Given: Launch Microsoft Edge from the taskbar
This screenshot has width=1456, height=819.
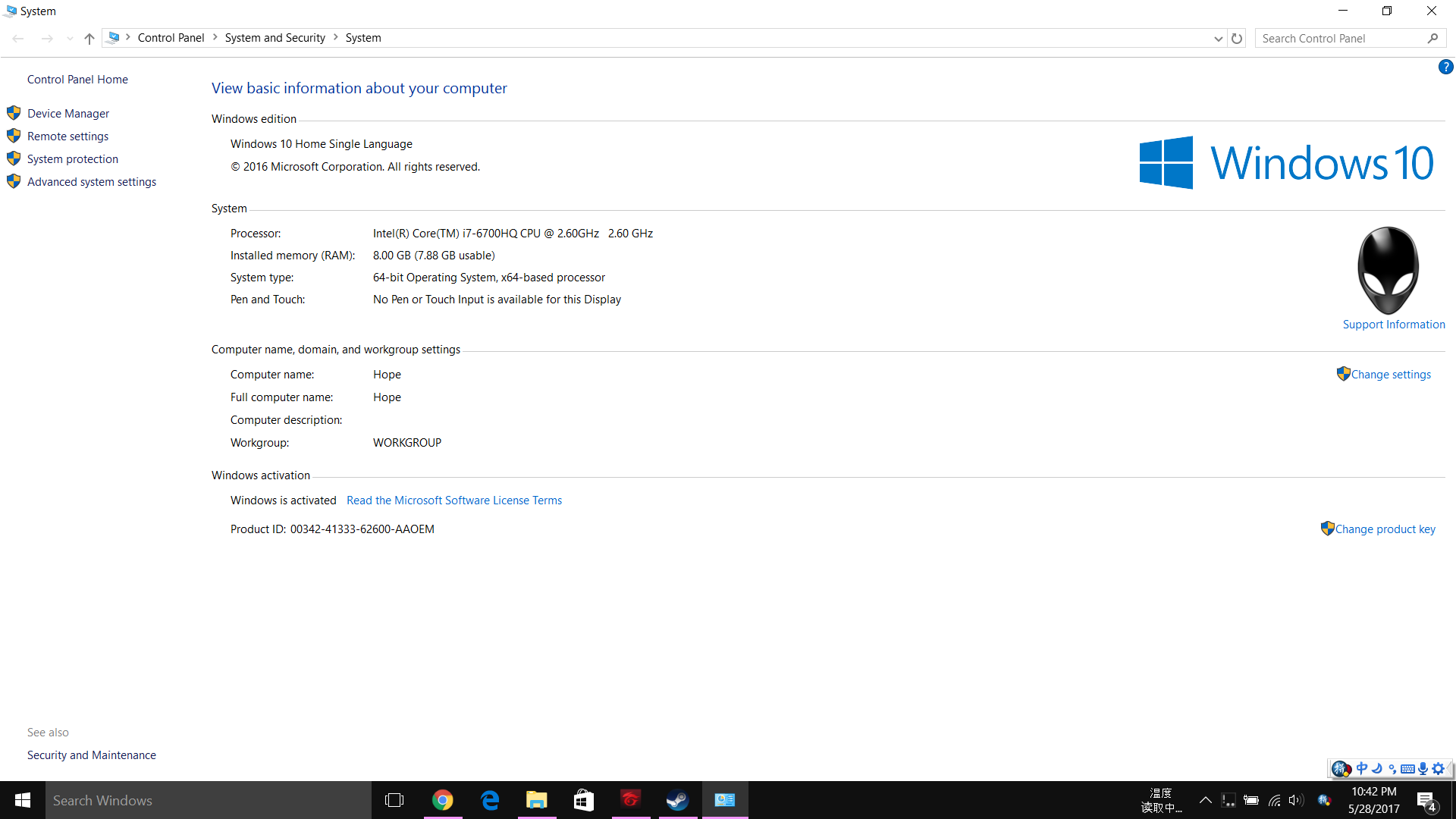Looking at the screenshot, I should pos(490,800).
